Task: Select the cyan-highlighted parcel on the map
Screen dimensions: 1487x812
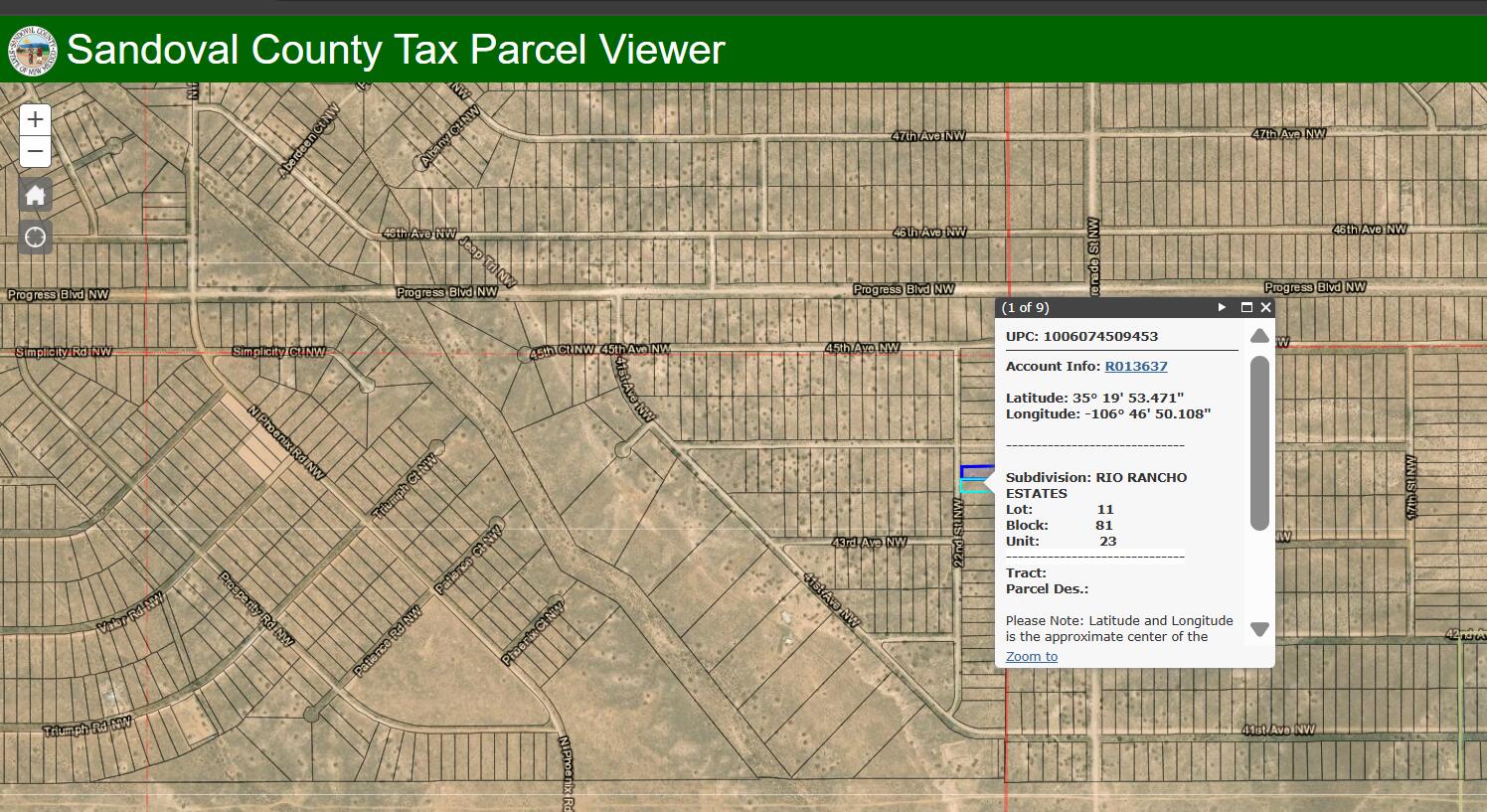Action: pyautogui.click(x=975, y=486)
